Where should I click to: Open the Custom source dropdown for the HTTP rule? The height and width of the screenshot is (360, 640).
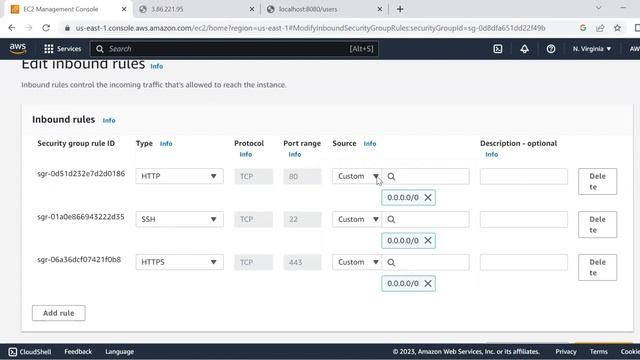357,176
